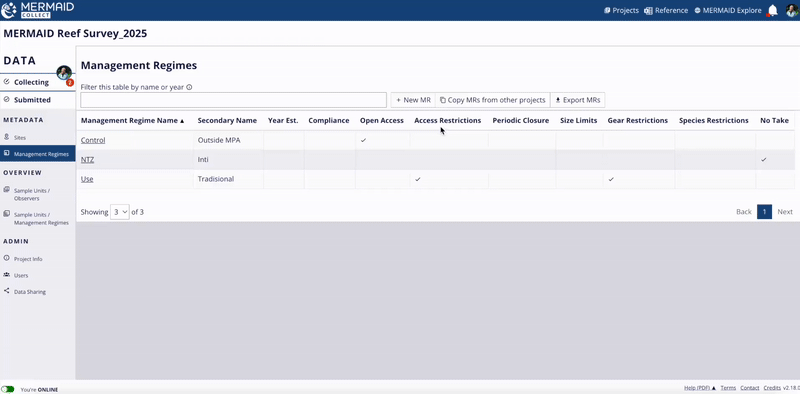Open the Terms link
This screenshot has height=394, width=800.
(x=728, y=388)
